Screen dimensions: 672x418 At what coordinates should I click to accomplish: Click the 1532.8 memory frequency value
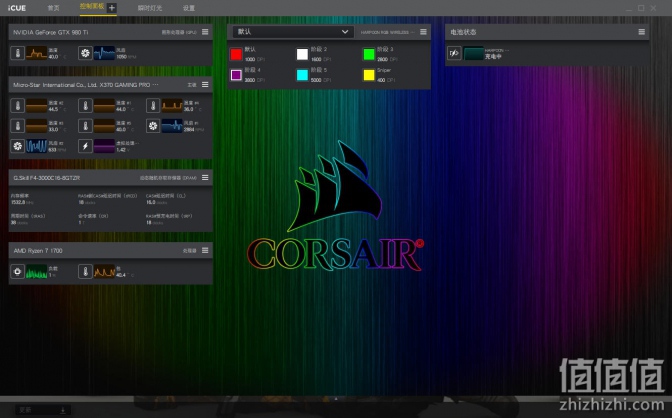coord(18,202)
